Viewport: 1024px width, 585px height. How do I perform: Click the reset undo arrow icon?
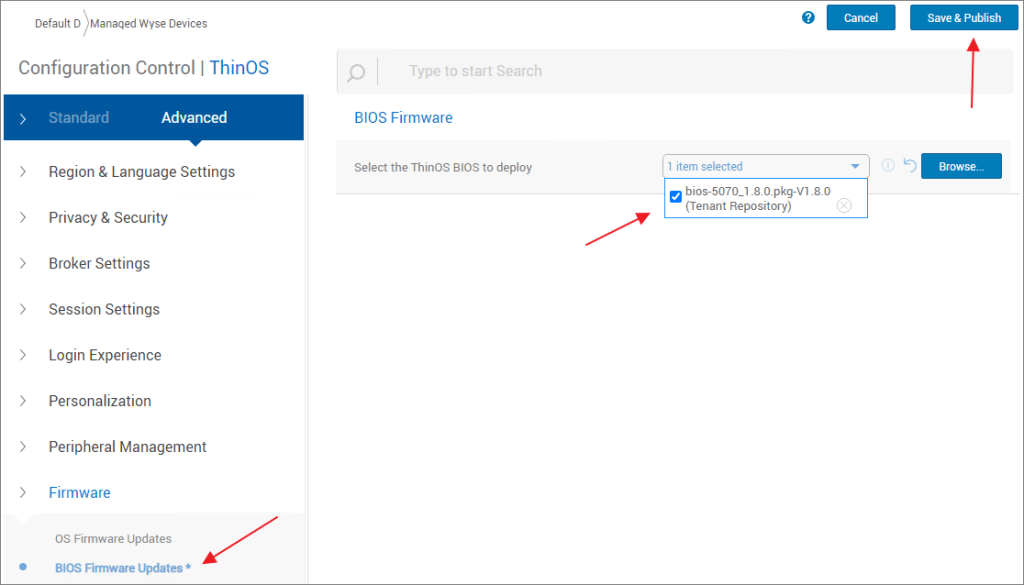pos(909,166)
